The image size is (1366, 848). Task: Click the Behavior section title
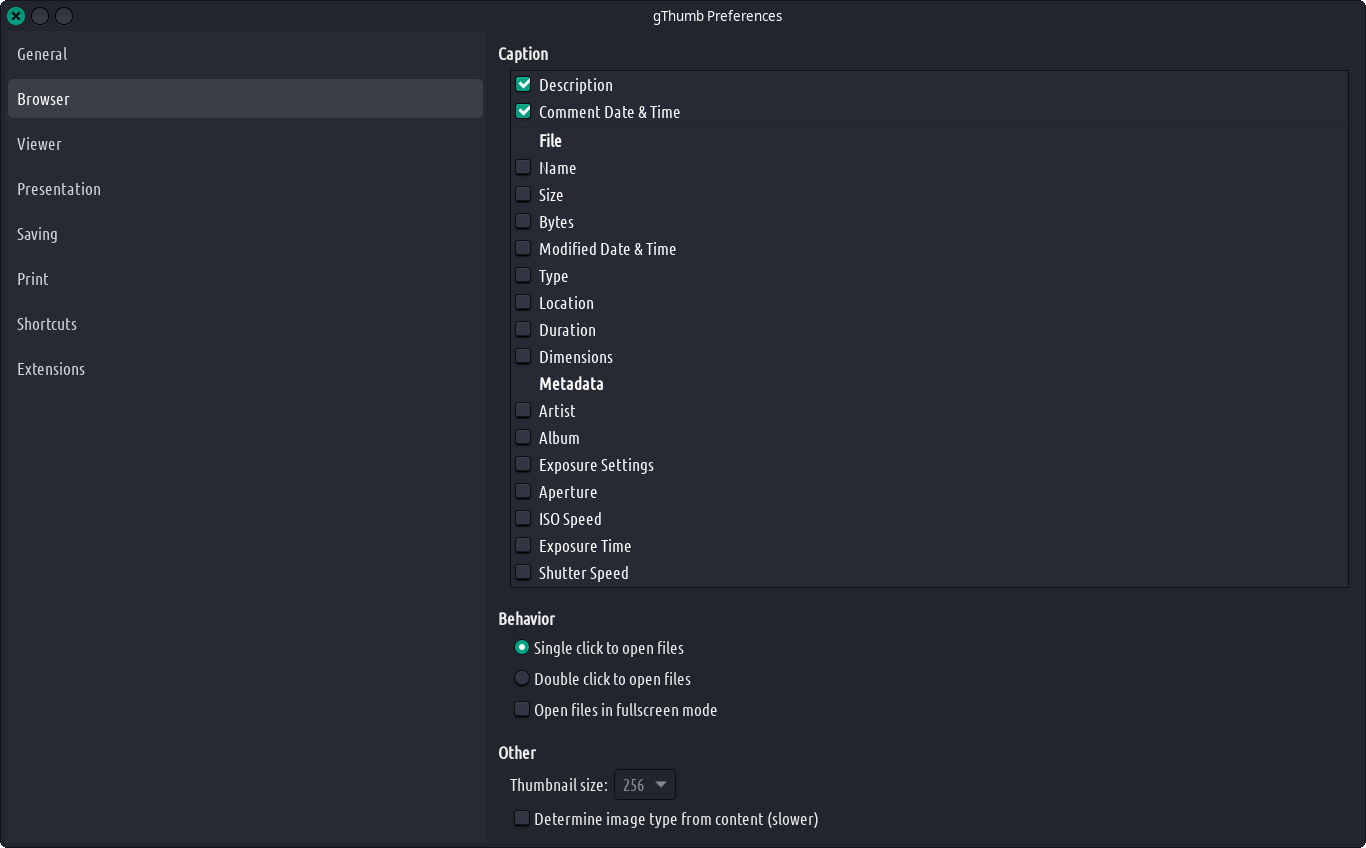pyautogui.click(x=526, y=619)
